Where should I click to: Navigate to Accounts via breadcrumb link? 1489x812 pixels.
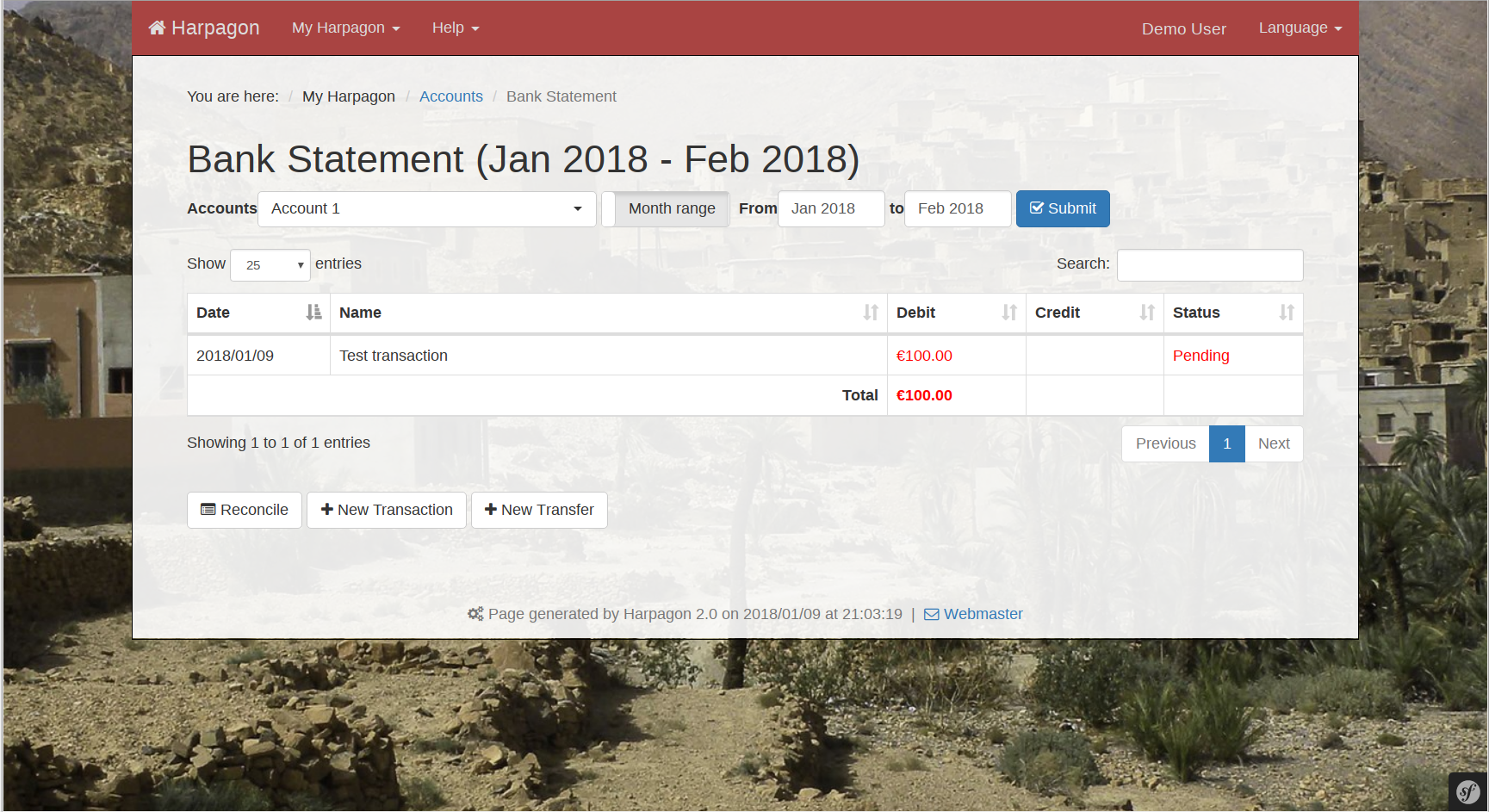tap(451, 96)
